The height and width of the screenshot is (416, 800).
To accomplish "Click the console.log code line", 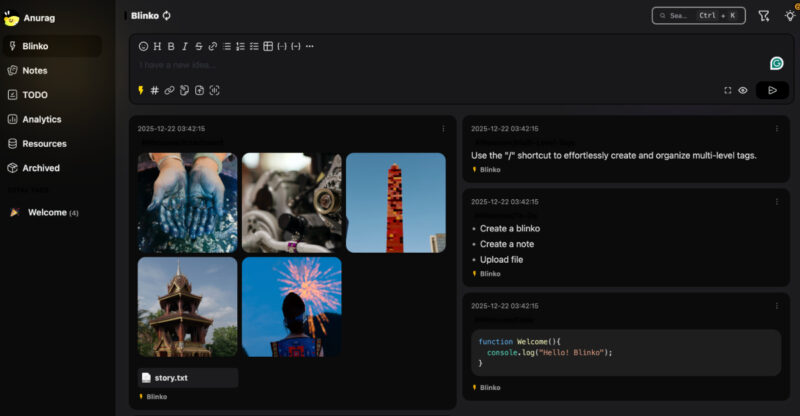I will 549,352.
